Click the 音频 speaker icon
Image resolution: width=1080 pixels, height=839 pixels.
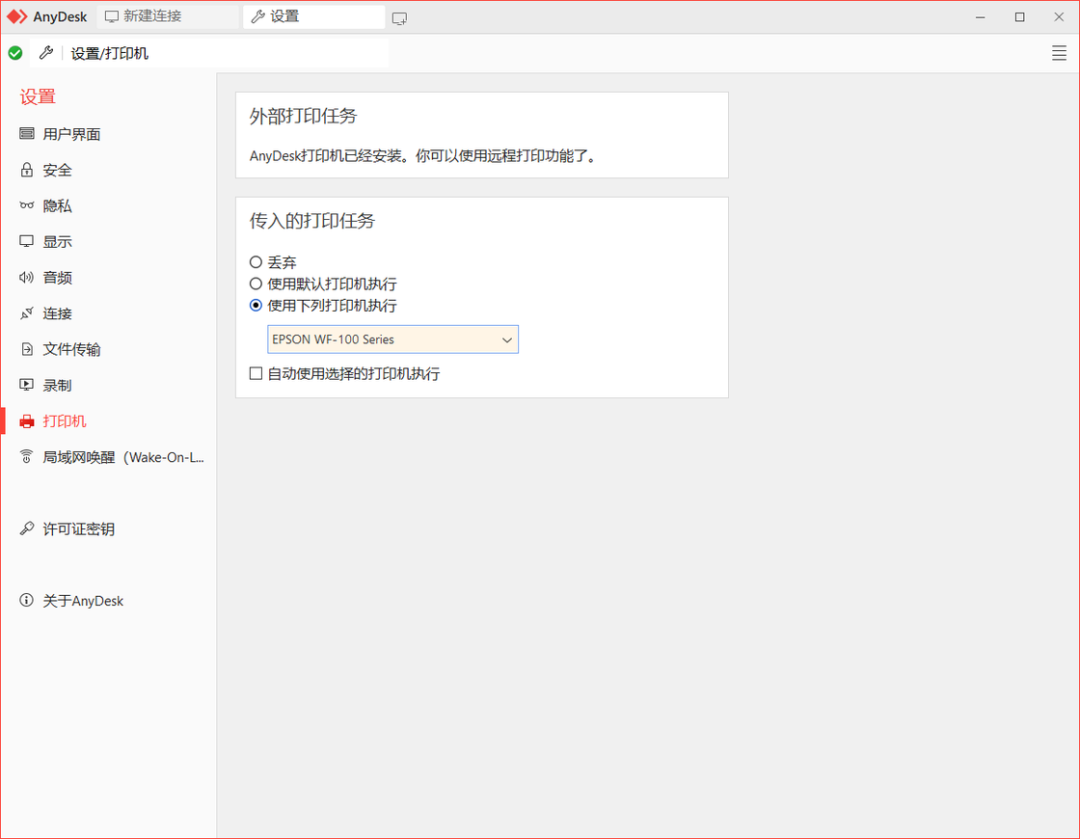(x=27, y=277)
